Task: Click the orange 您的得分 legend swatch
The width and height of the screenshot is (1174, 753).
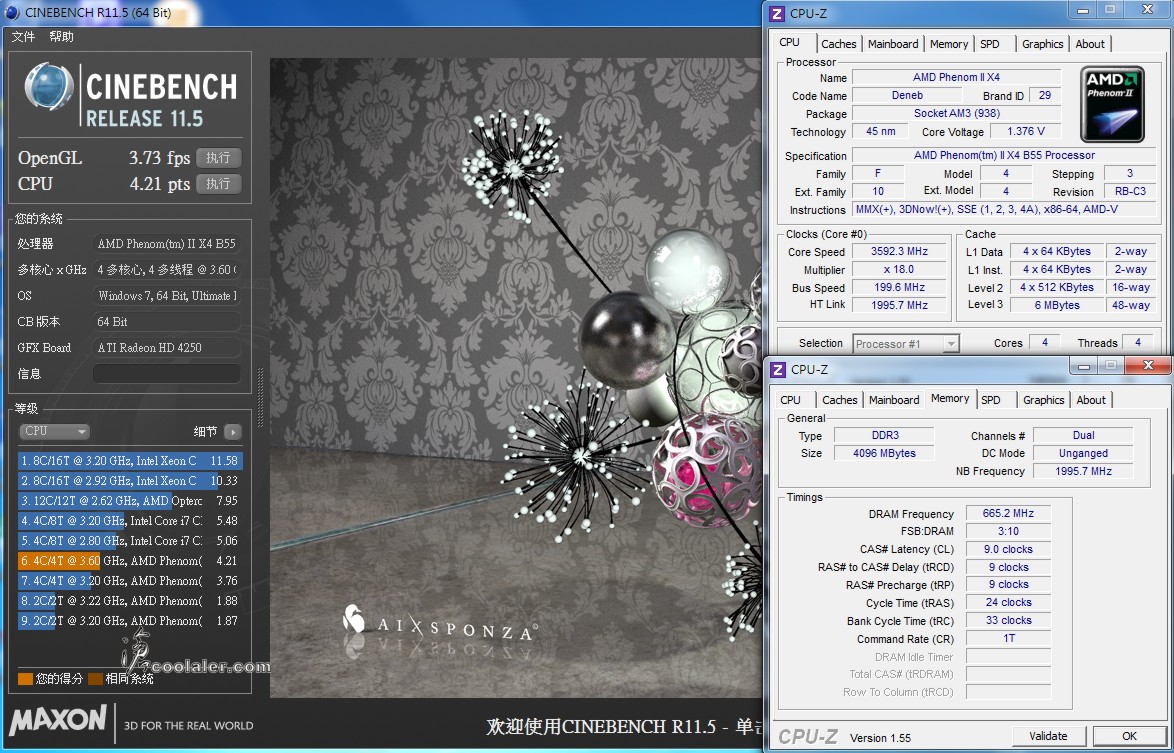Action: click(x=25, y=679)
